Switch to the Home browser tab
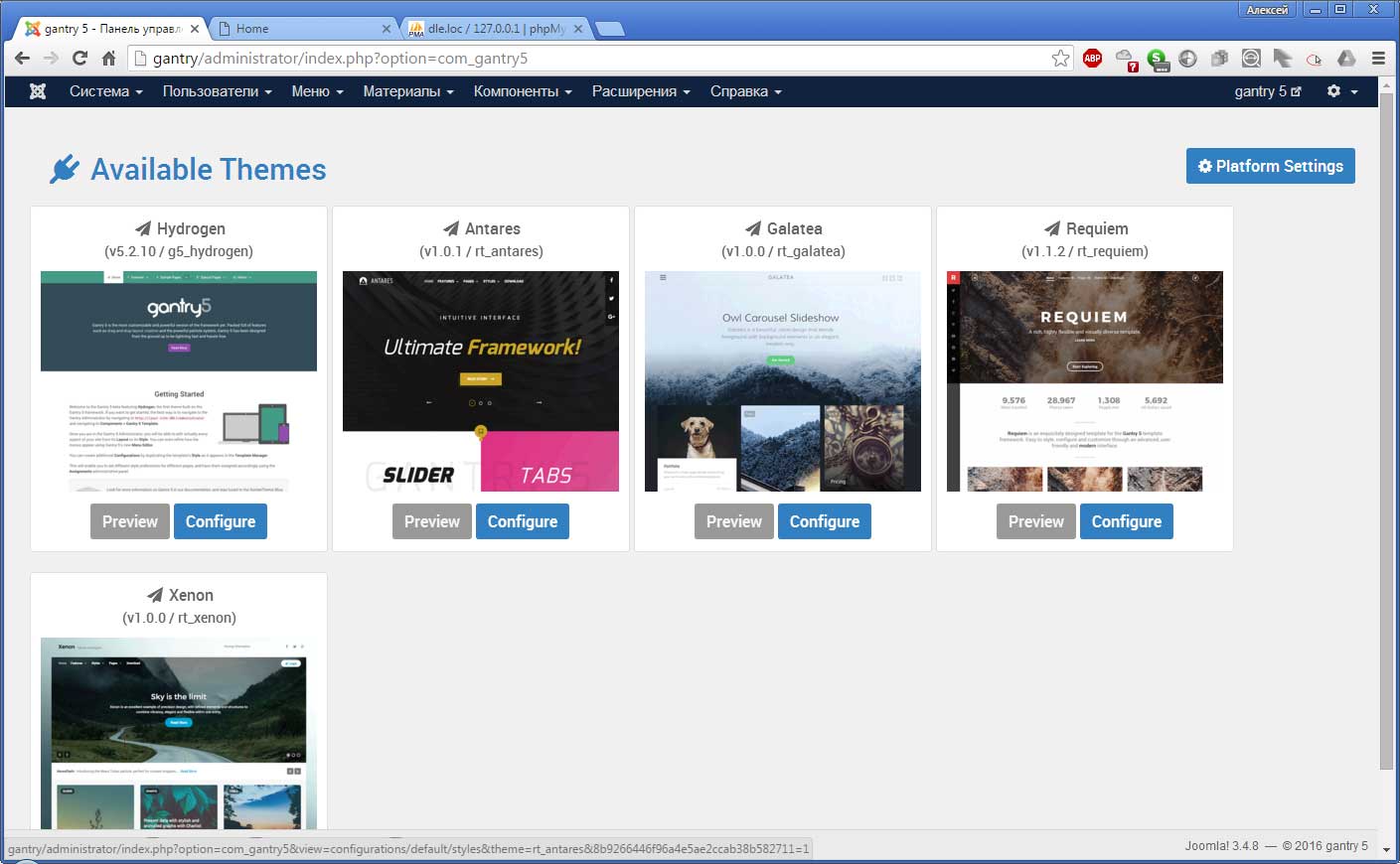1400x864 pixels. pyautogui.click(x=302, y=29)
